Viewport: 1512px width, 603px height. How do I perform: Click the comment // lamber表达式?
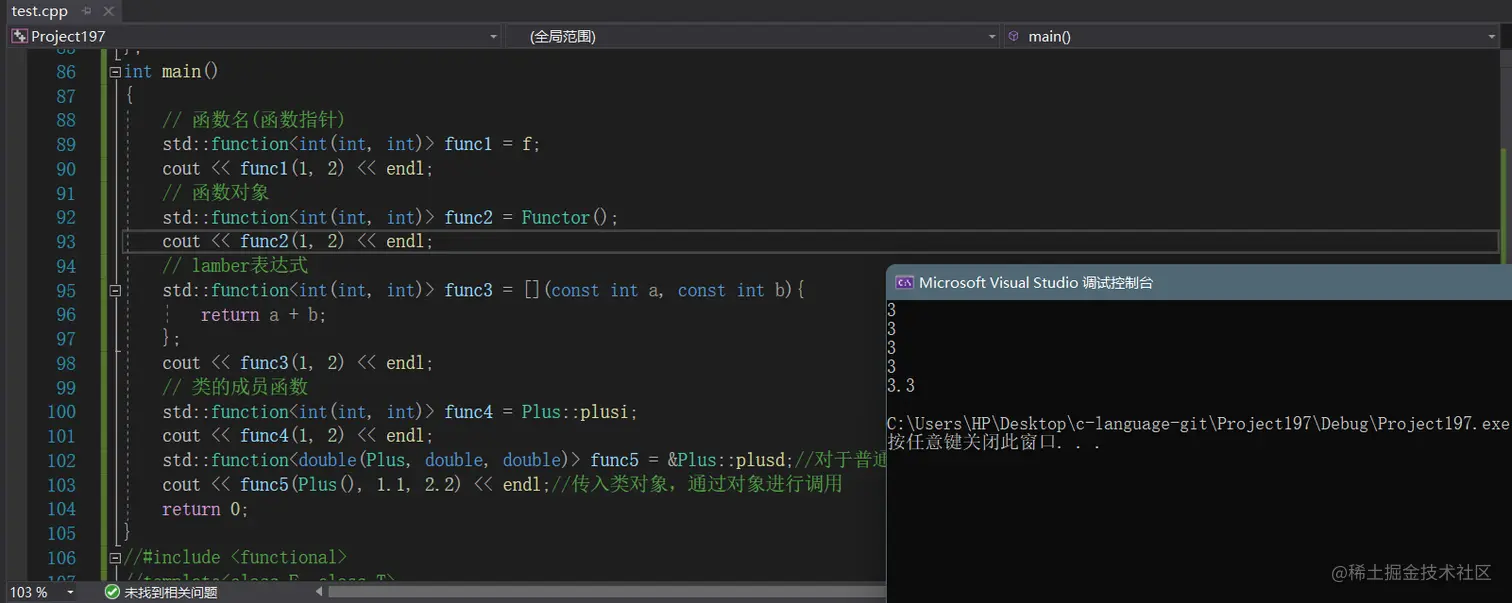(235, 266)
